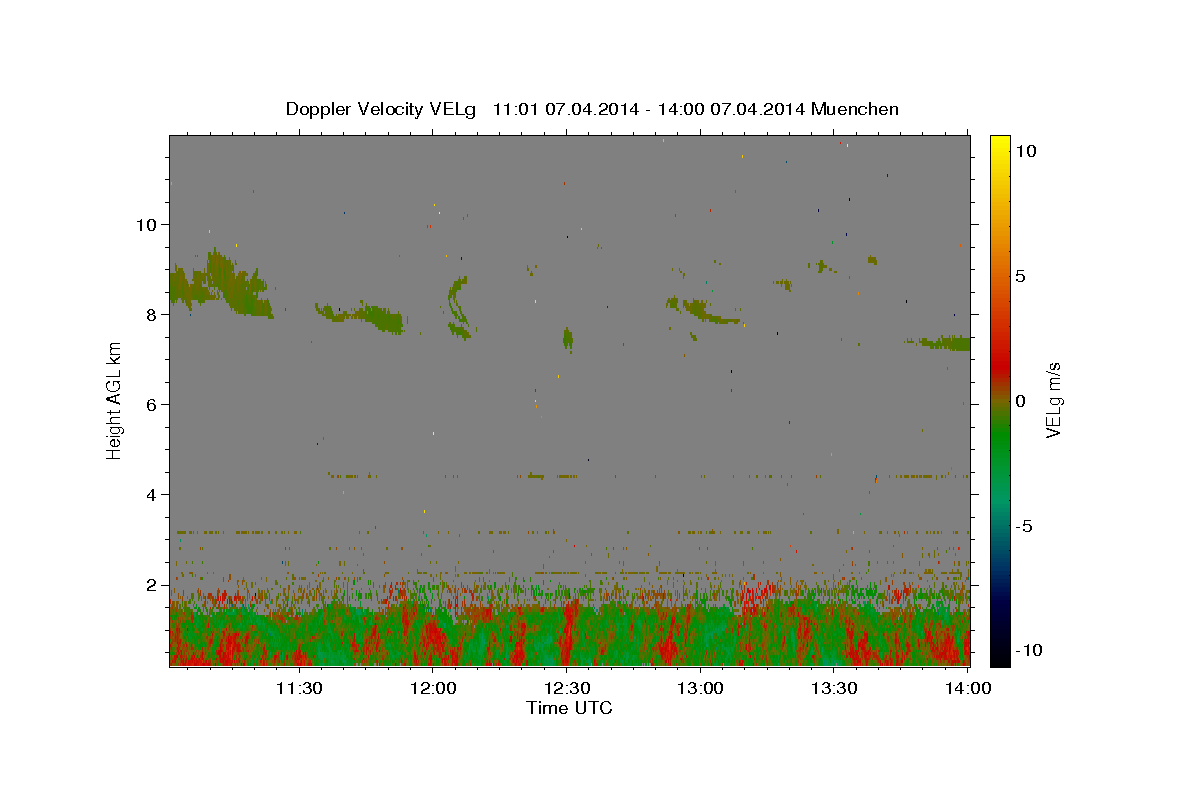Click the colorbar label 'VELg m/s'
Viewport: 1200px width, 800px height.
[x=1053, y=400]
